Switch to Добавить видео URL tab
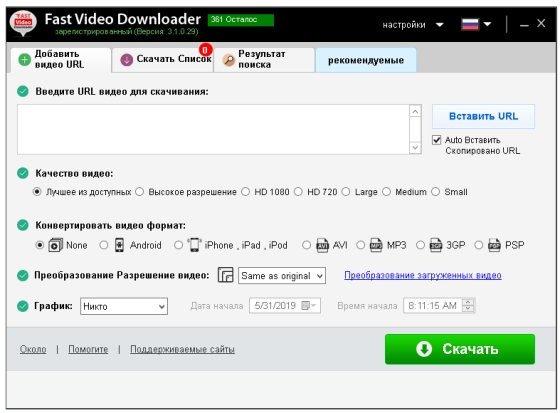 (x=61, y=60)
